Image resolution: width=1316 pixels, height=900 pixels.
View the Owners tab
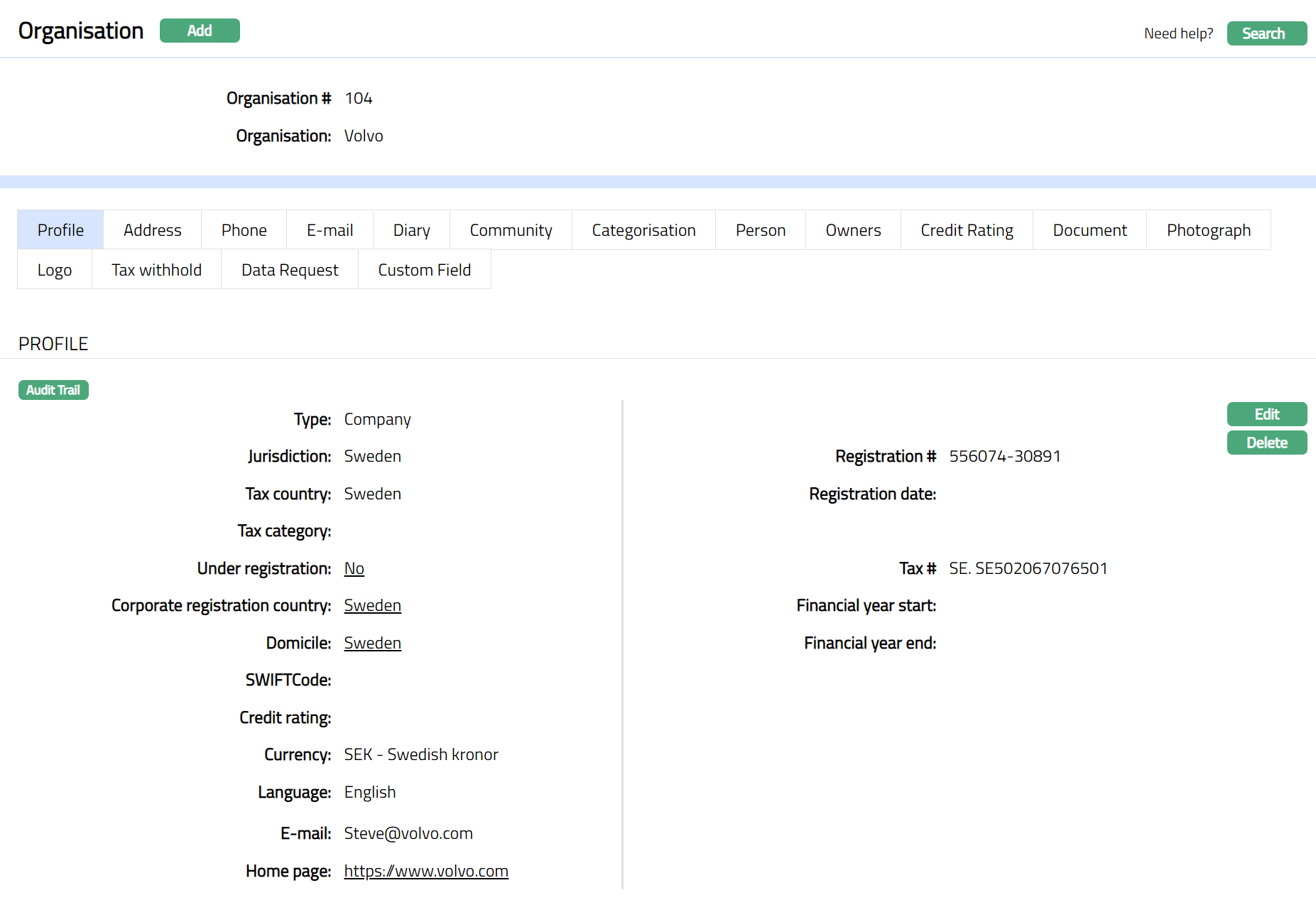tap(853, 230)
